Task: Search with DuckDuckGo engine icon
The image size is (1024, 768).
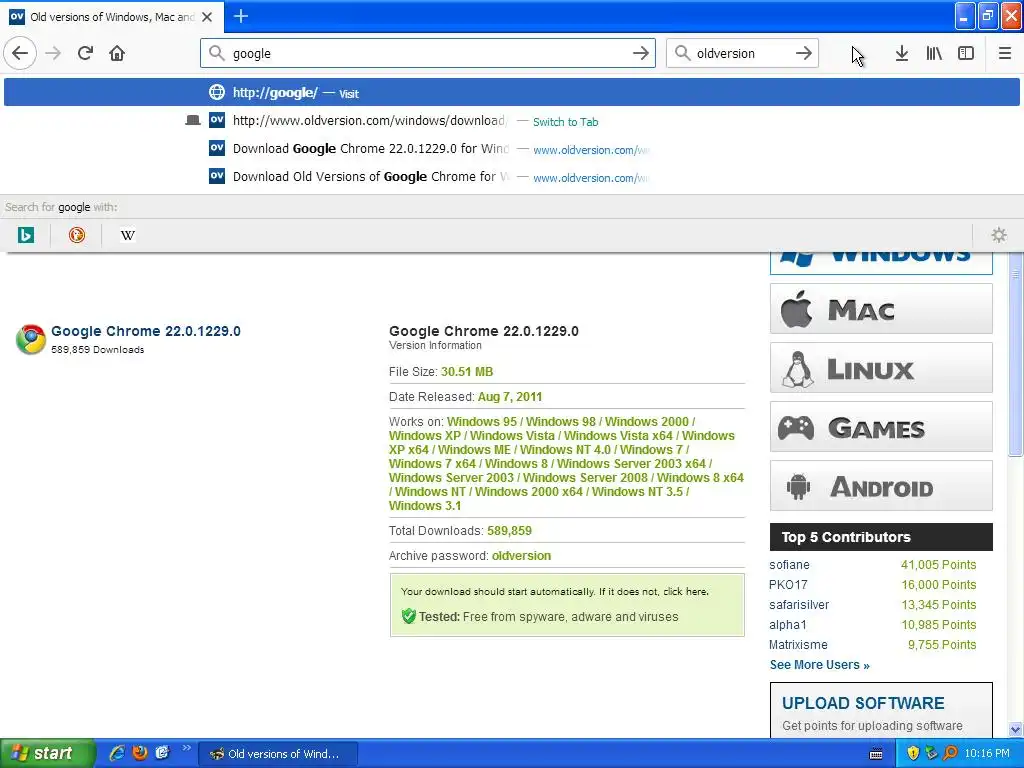Action: pos(76,235)
